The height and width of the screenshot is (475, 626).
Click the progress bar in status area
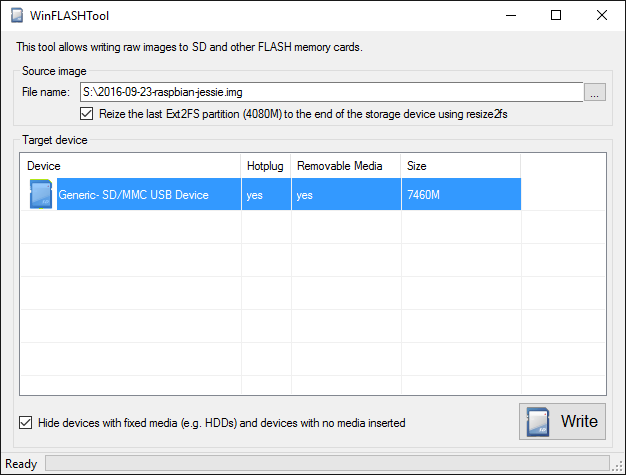point(325,464)
